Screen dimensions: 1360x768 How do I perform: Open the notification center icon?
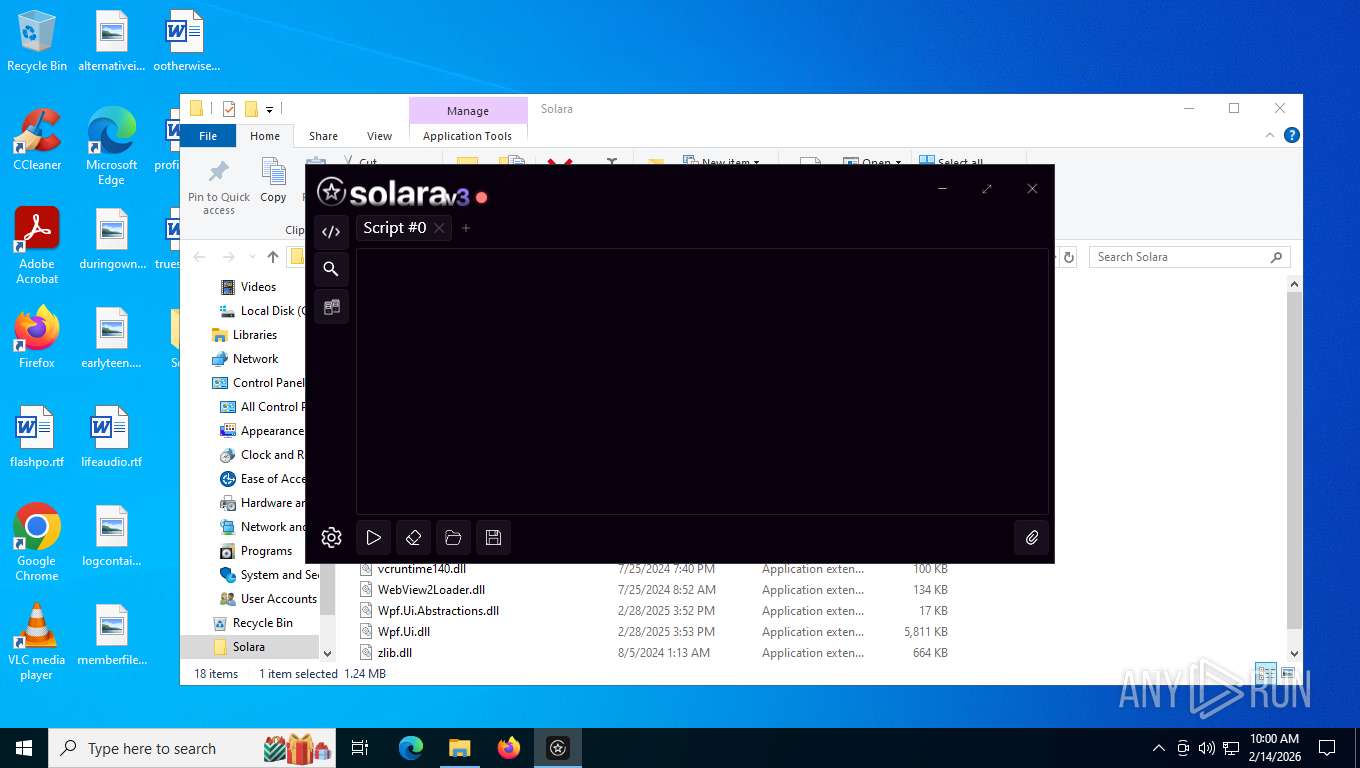(1327, 748)
